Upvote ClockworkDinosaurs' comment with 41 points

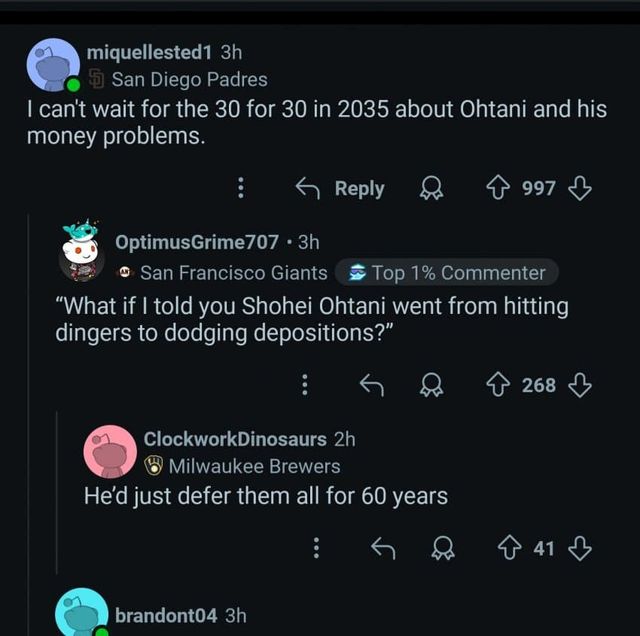513,547
